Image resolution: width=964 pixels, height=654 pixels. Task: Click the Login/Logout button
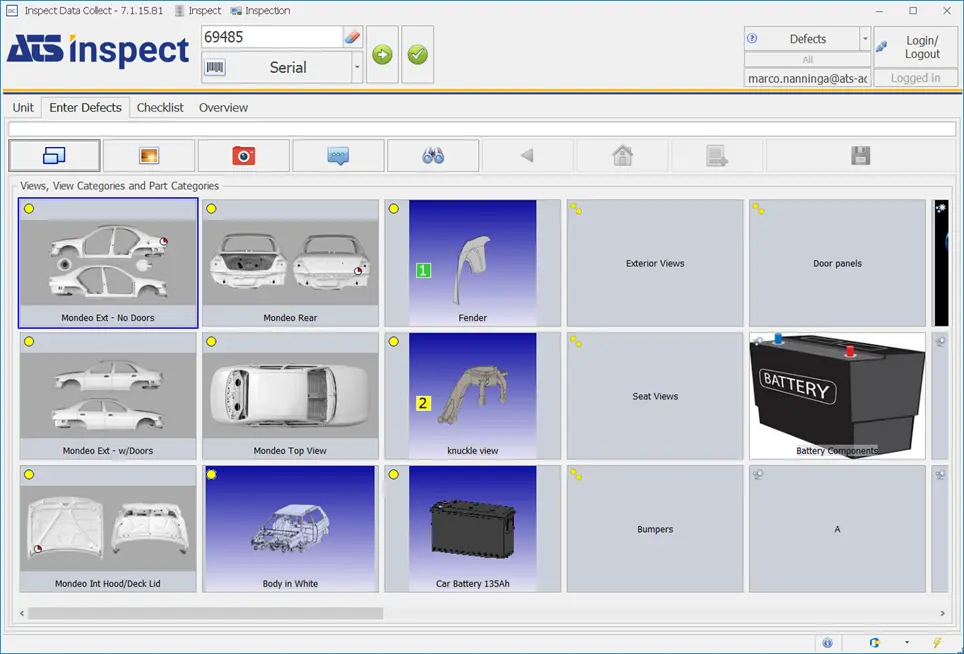[915, 47]
